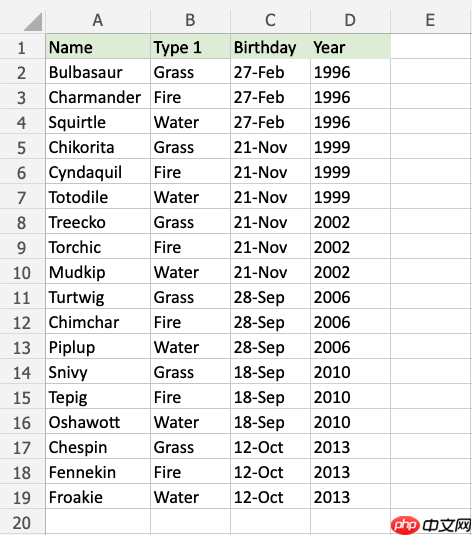
Task: Select row 1 header
Action: 22,47
